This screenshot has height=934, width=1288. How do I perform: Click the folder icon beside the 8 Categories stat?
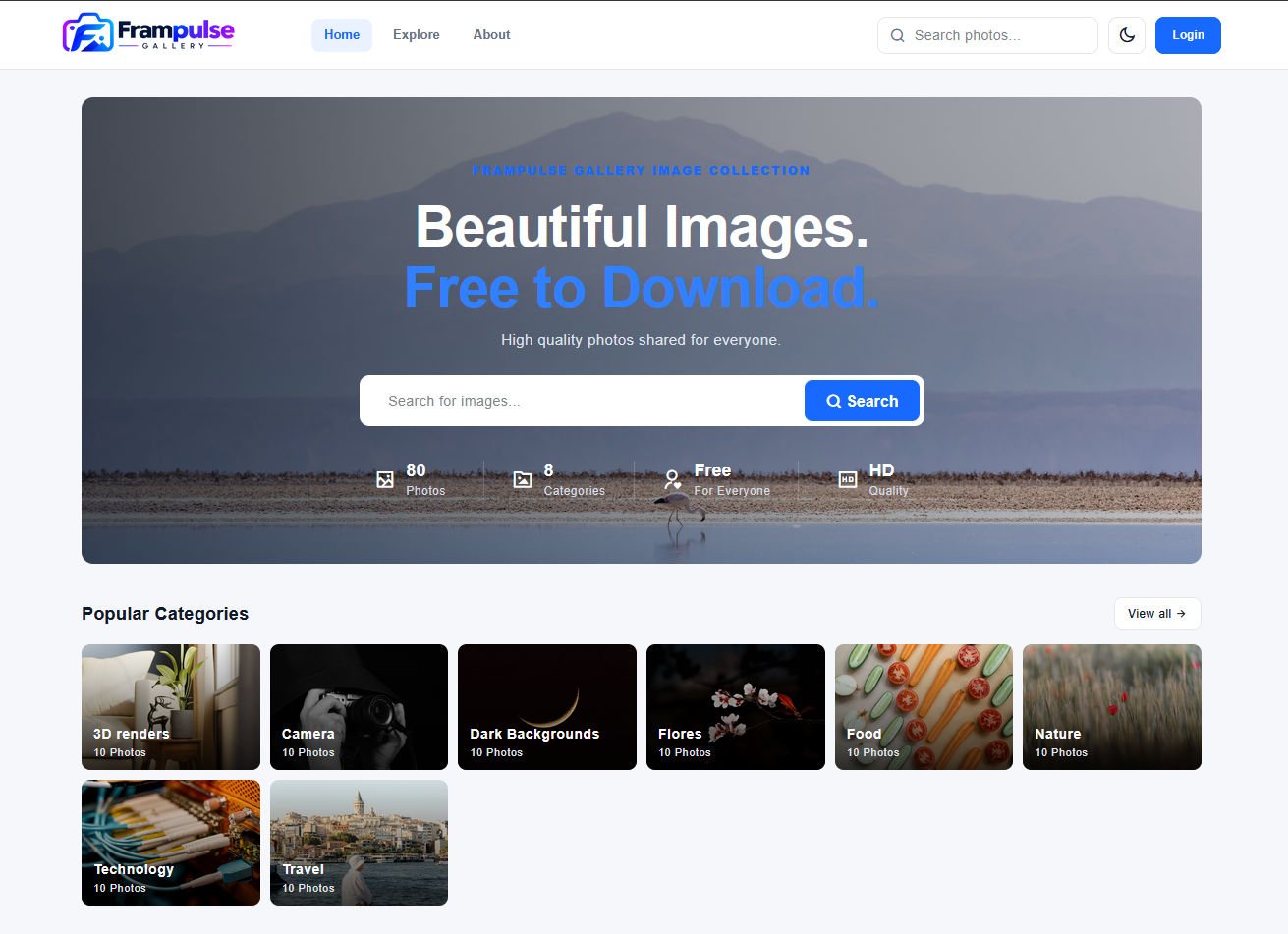pyautogui.click(x=523, y=479)
